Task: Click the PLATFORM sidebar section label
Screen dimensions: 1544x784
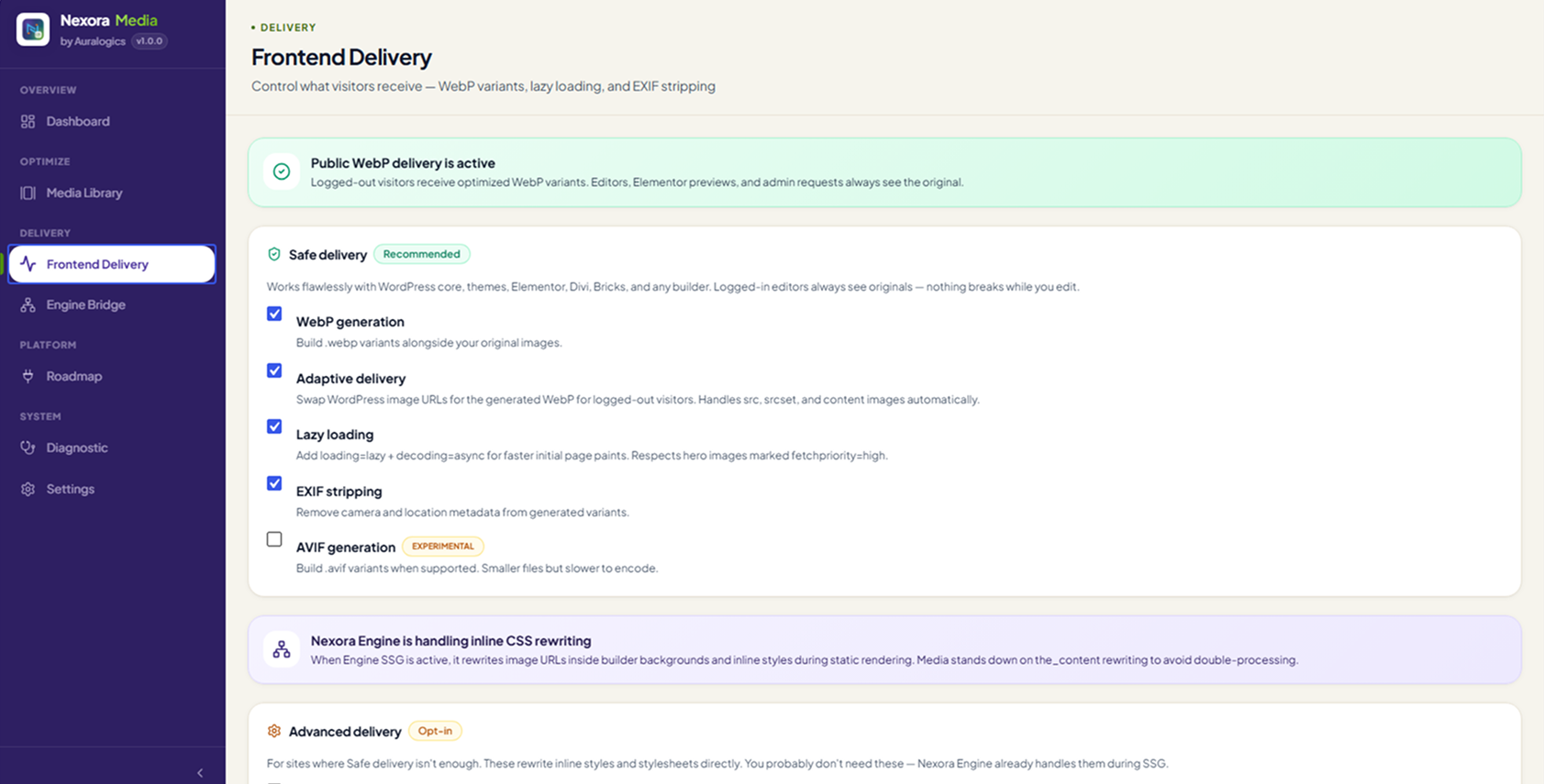Action: click(48, 345)
